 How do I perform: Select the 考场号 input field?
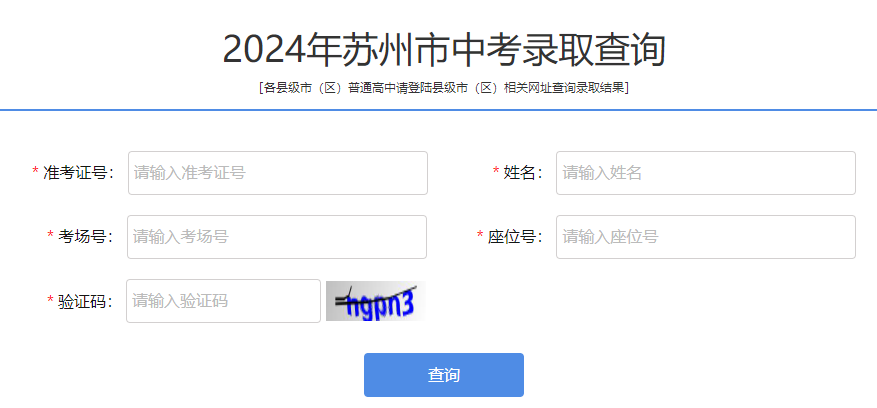[277, 237]
